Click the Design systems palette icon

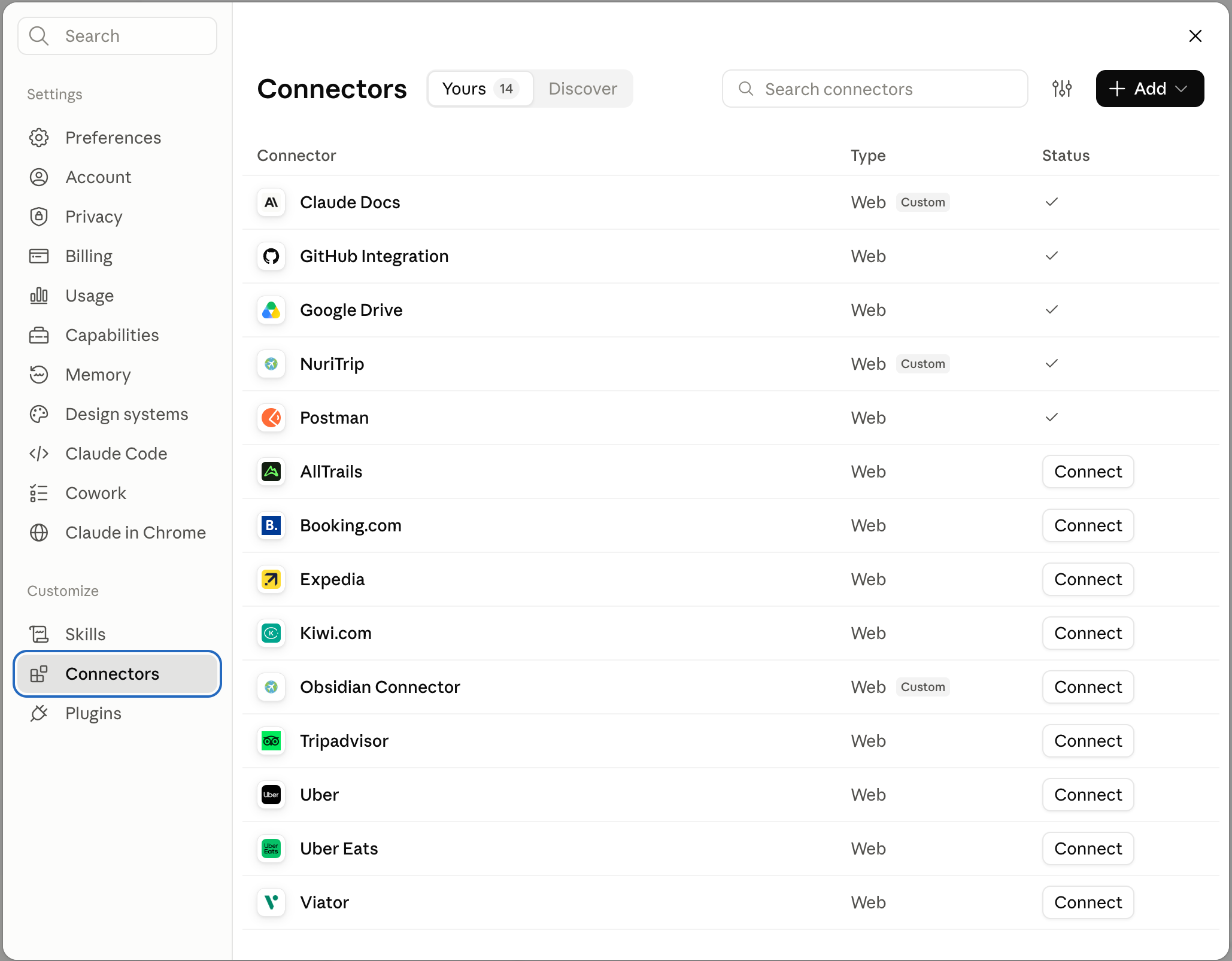(39, 414)
